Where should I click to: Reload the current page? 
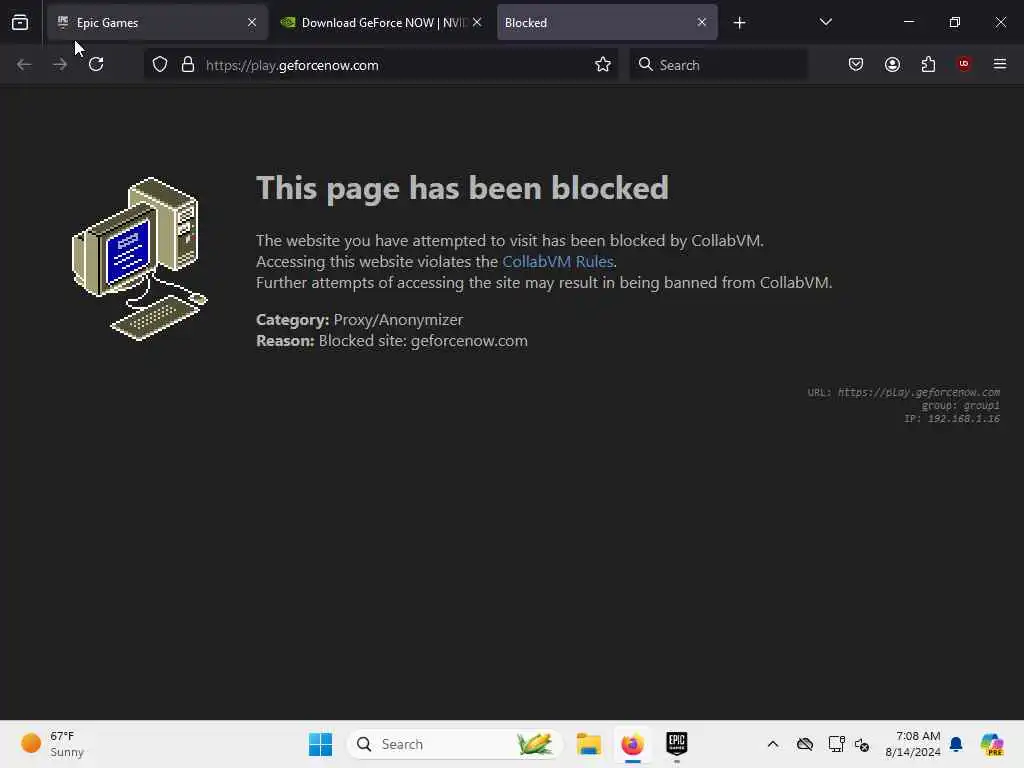coord(96,64)
